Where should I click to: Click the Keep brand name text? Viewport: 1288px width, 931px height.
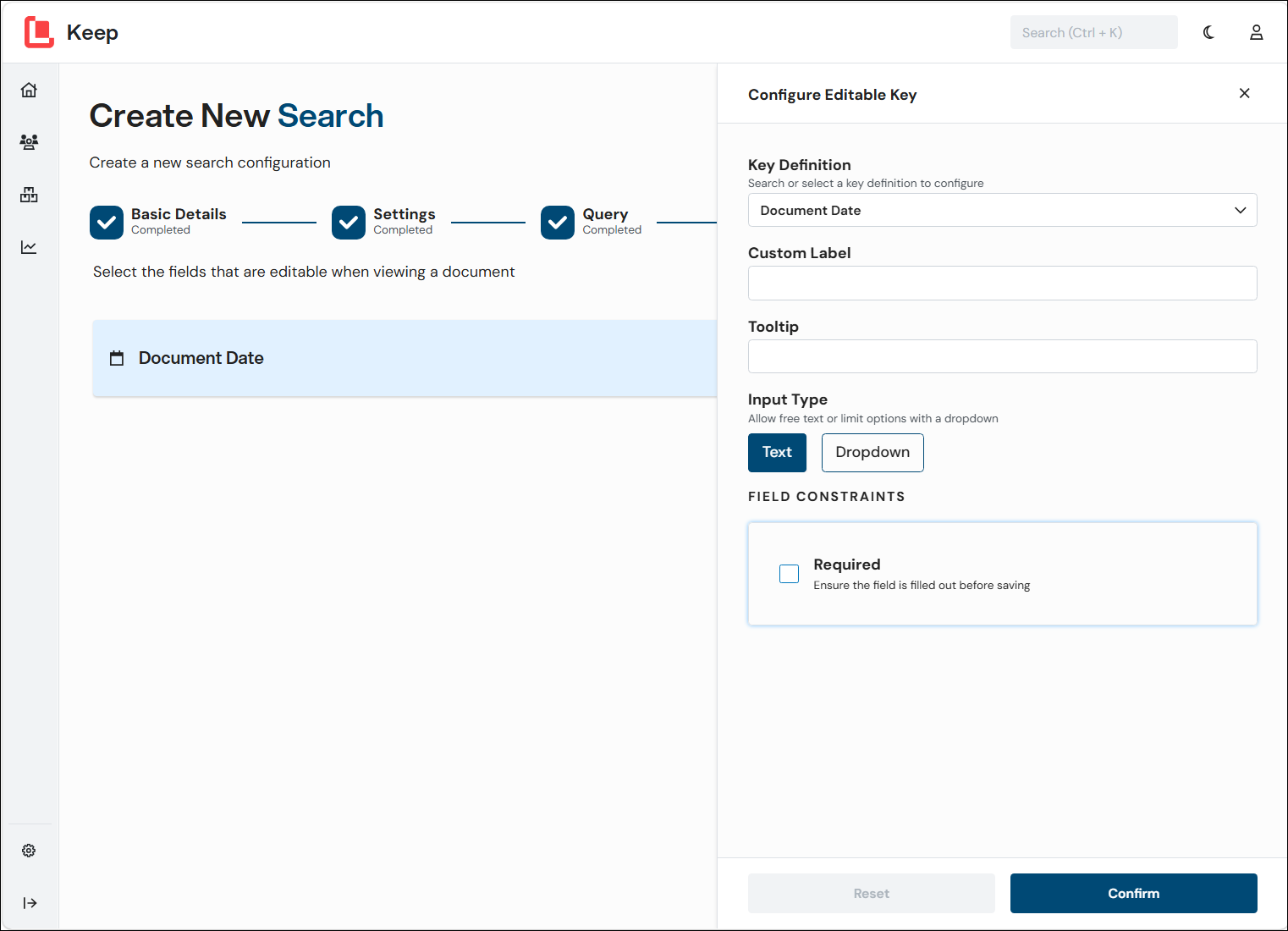coord(92,32)
